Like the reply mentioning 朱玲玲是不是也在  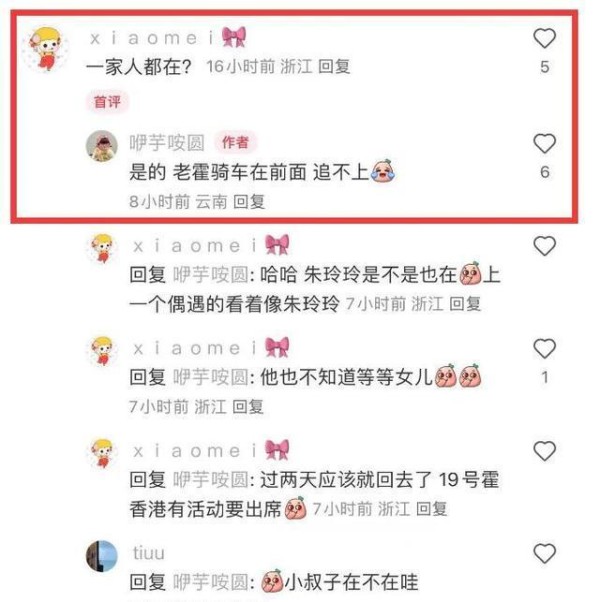click(544, 246)
